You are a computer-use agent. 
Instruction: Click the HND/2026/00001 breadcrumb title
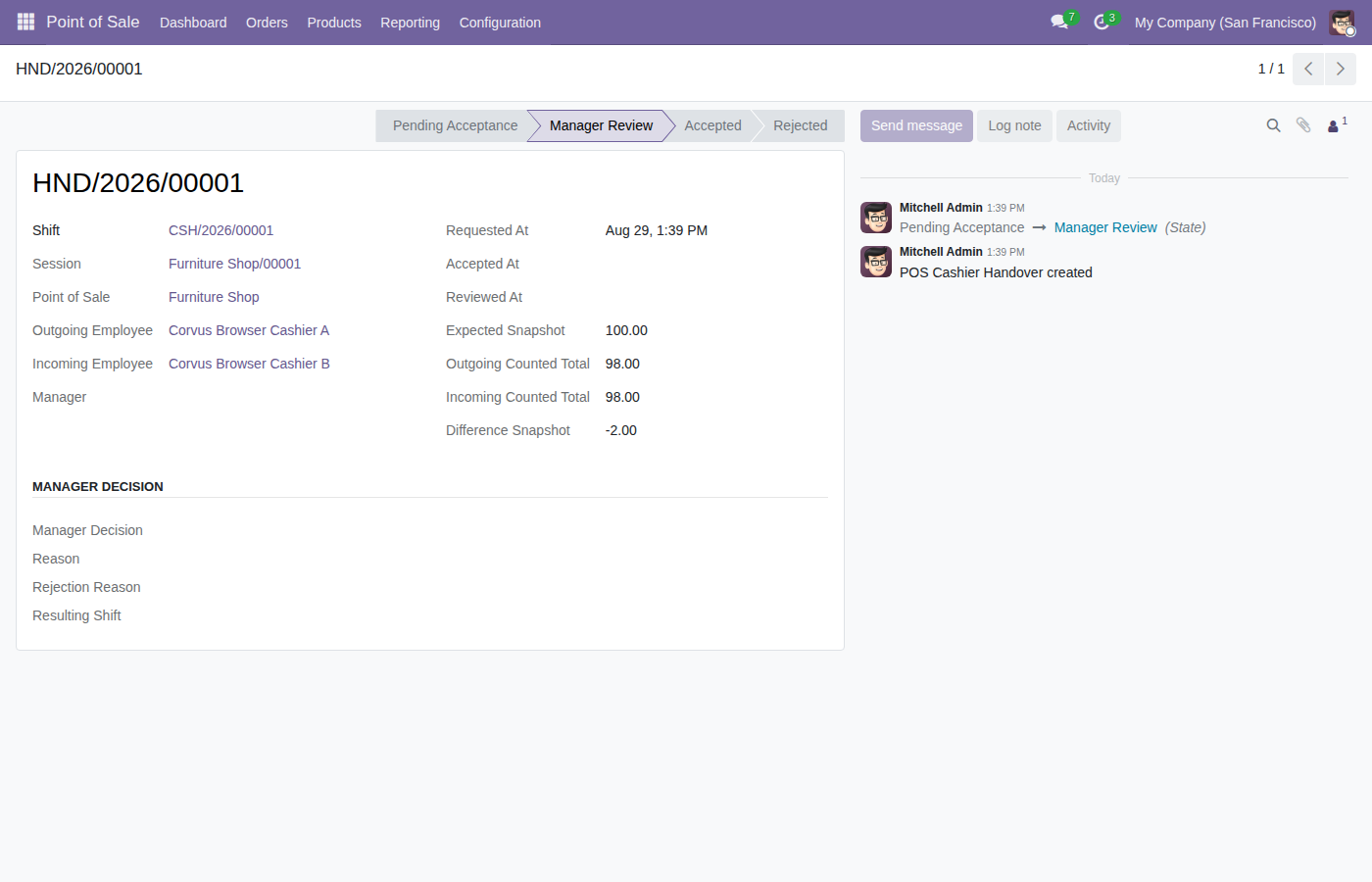pos(79,69)
